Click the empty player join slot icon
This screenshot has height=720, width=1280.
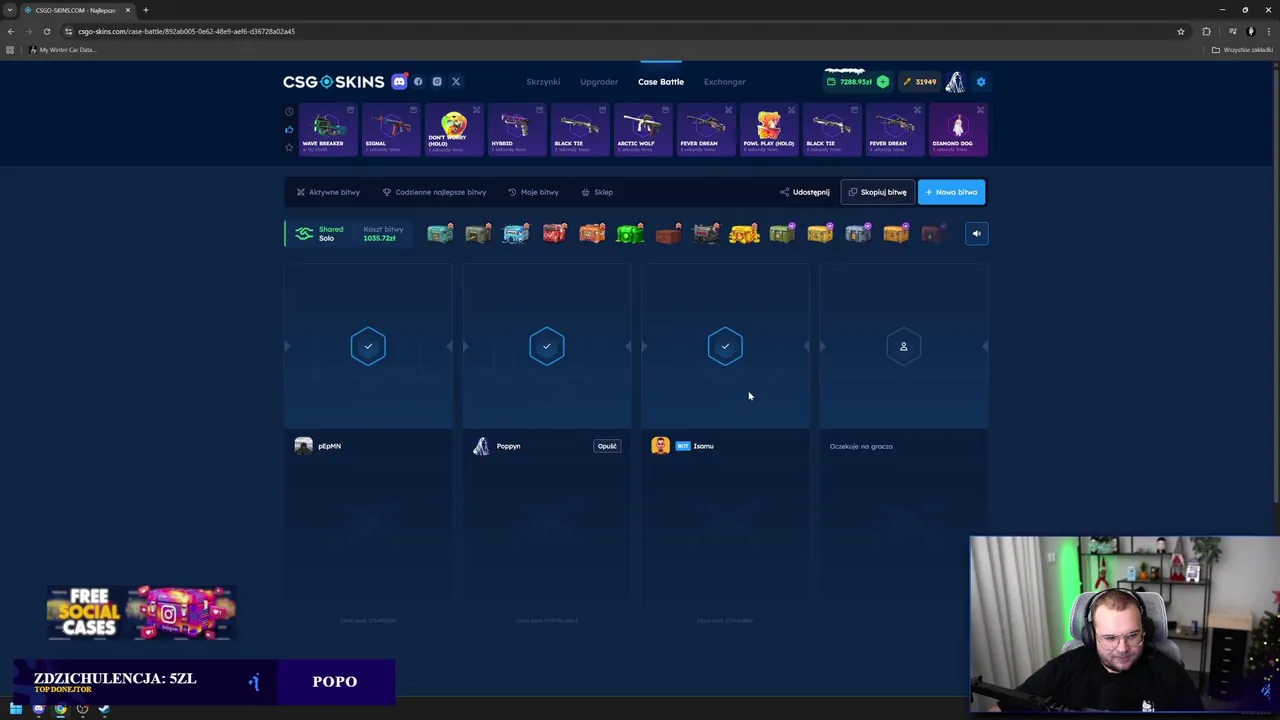coord(903,346)
